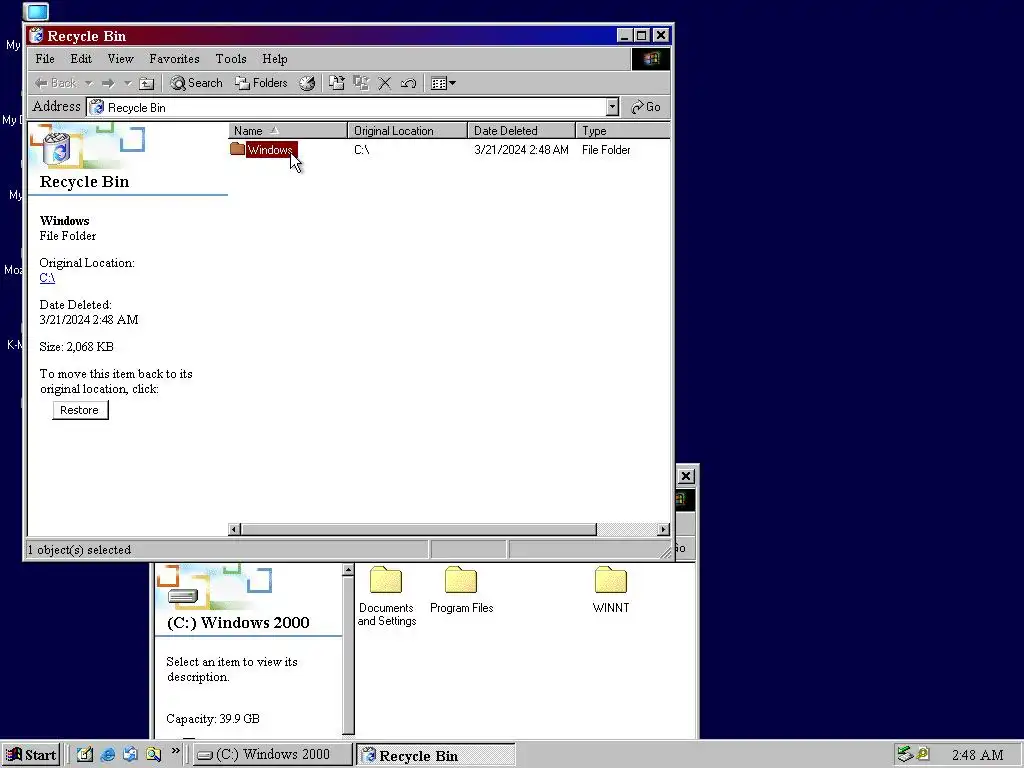Select Program Files folder in C: window
The image size is (1024, 768).
(462, 590)
